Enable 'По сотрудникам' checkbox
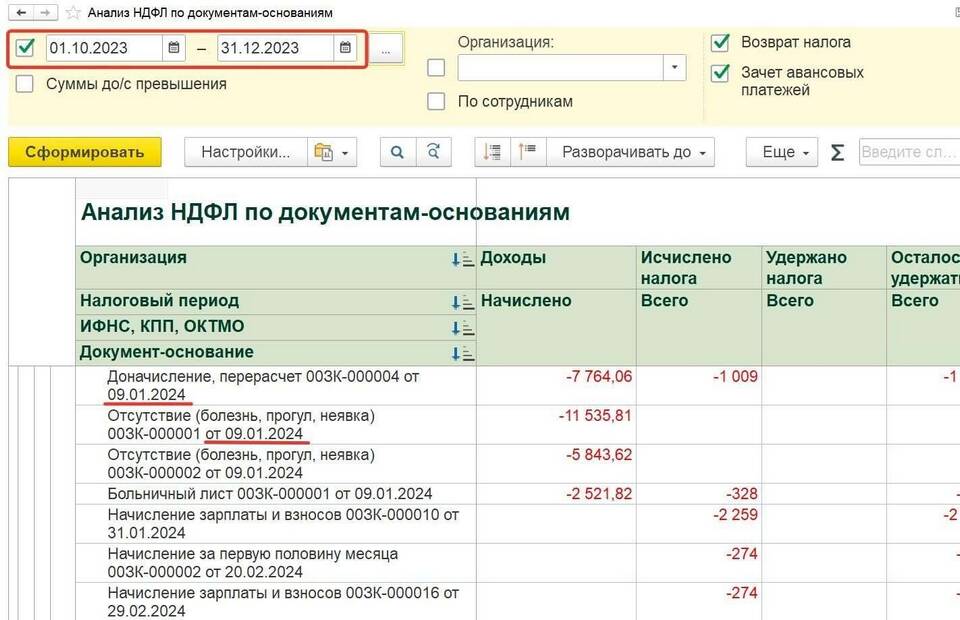This screenshot has width=960, height=620. [x=436, y=101]
